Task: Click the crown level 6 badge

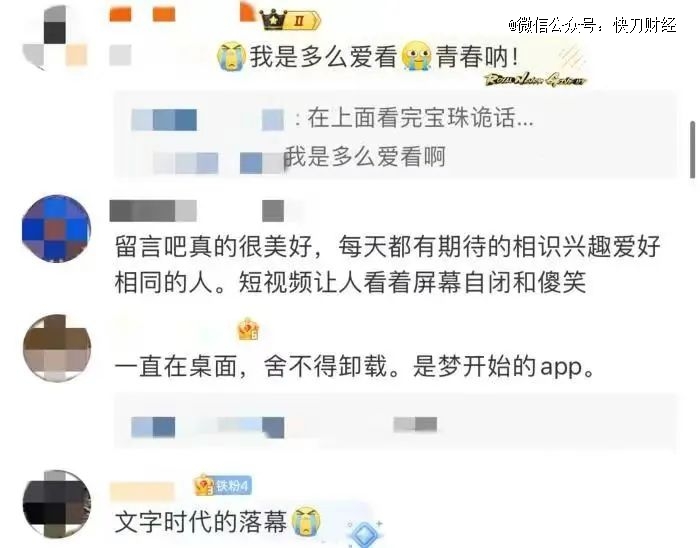Action: click(248, 330)
